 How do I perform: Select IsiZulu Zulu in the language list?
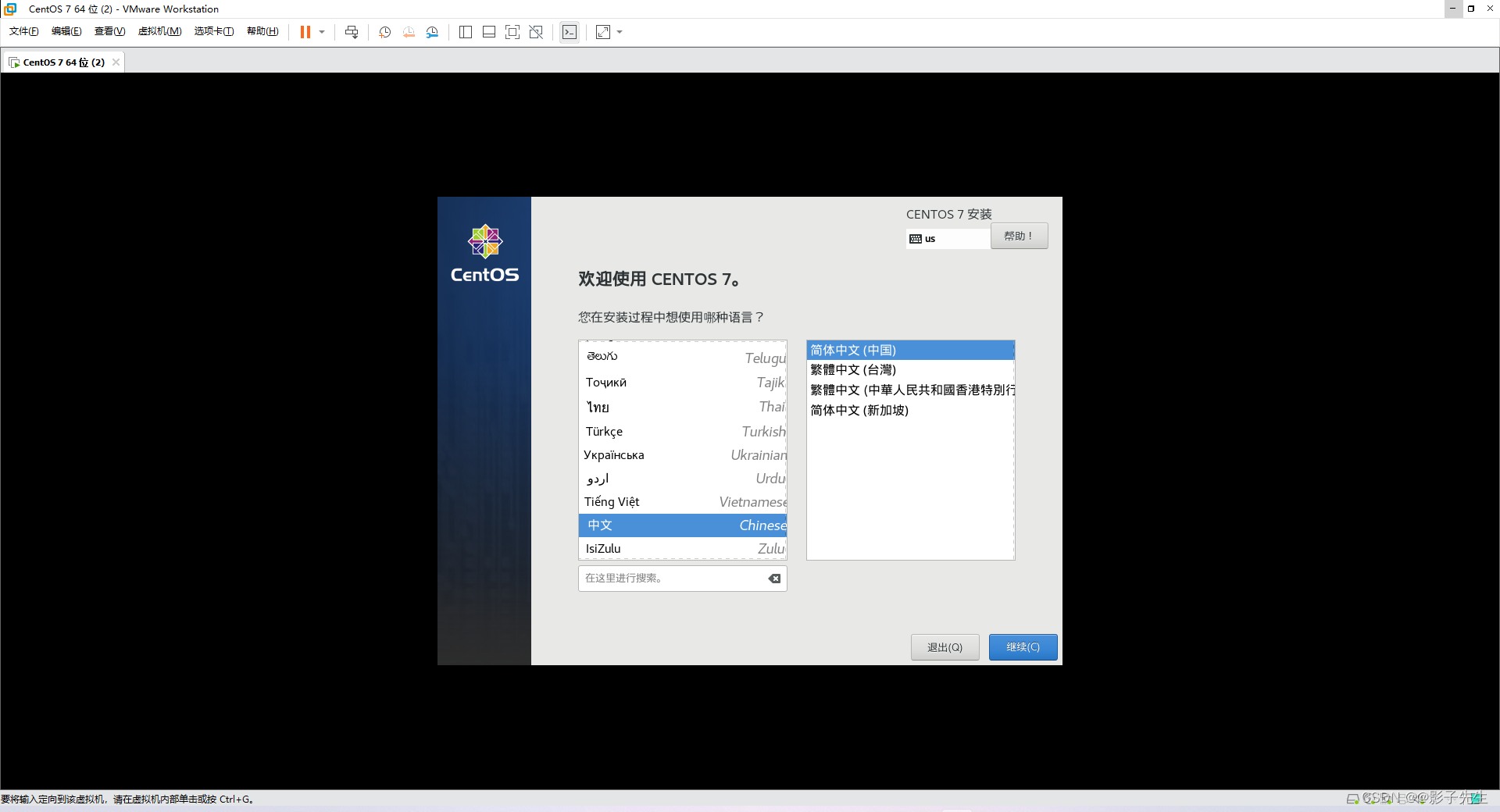[x=682, y=548]
